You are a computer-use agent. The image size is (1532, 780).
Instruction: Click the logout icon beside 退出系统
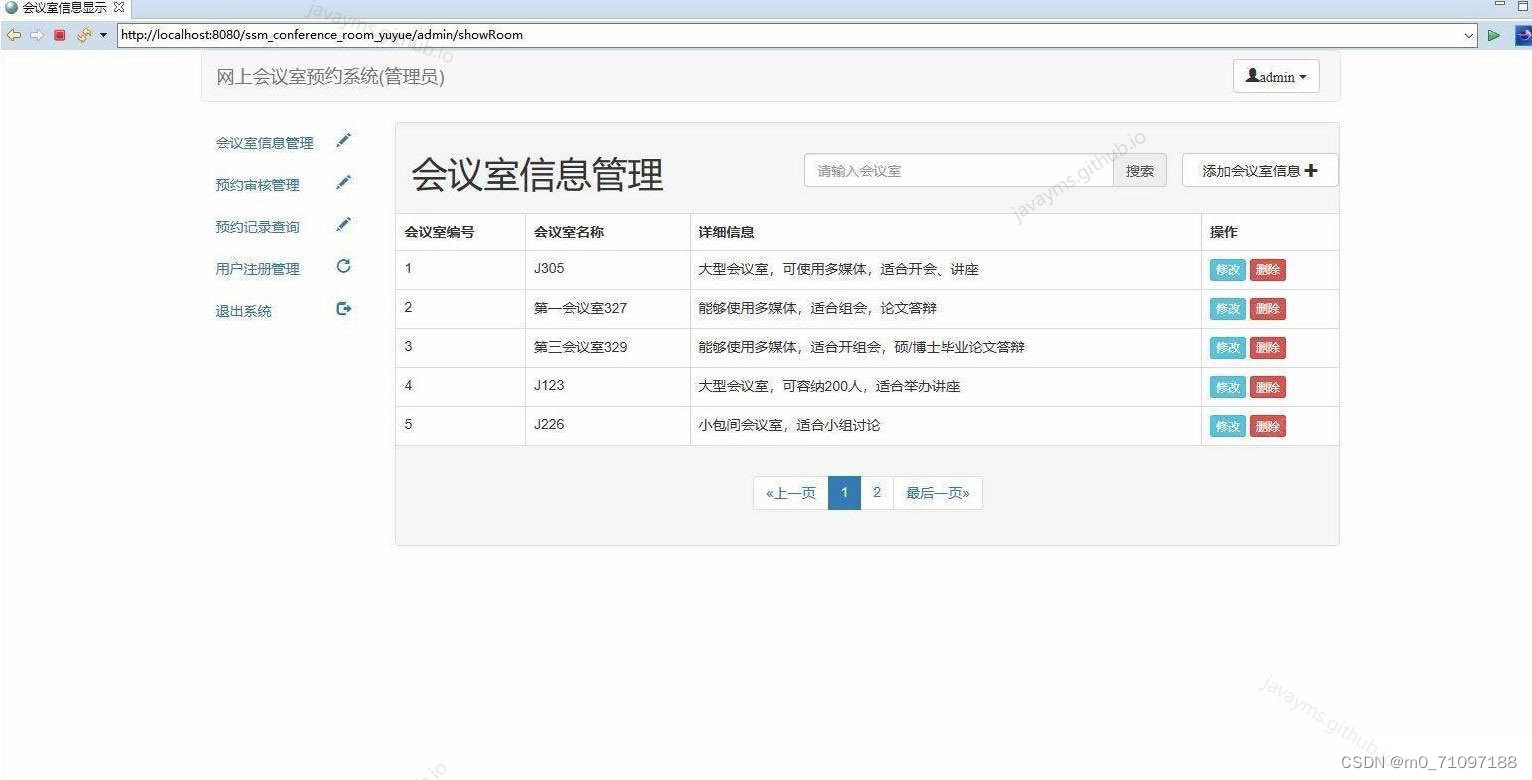pyautogui.click(x=344, y=309)
